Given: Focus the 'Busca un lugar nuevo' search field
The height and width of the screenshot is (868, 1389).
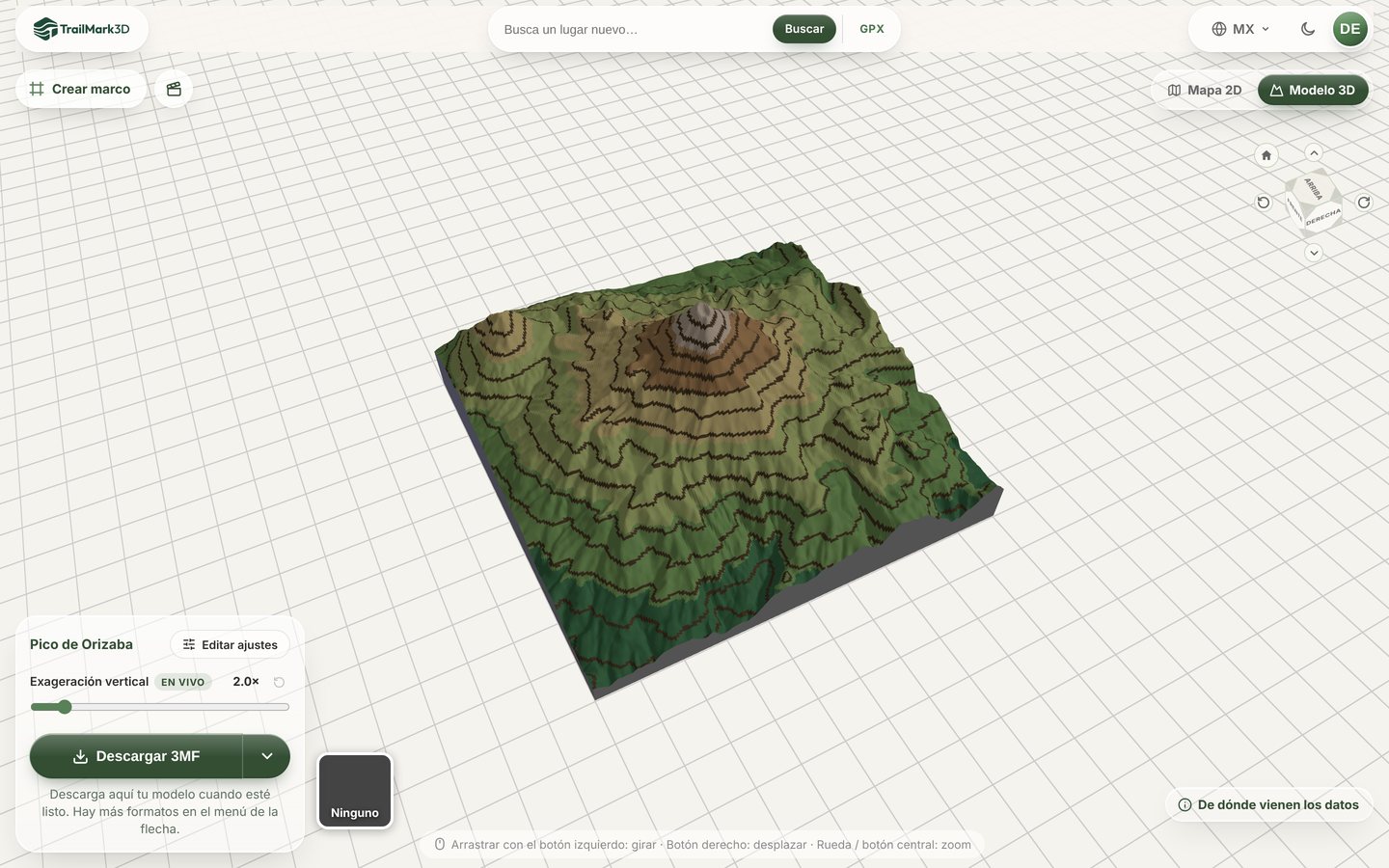Looking at the screenshot, I should point(632,29).
